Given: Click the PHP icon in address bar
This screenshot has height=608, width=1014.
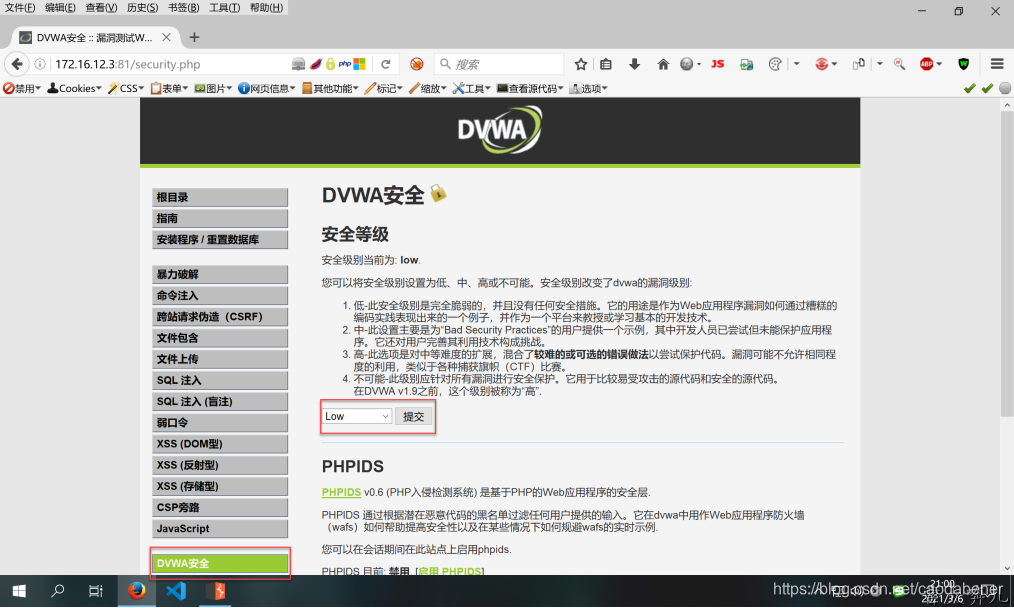Looking at the screenshot, I should [345, 64].
